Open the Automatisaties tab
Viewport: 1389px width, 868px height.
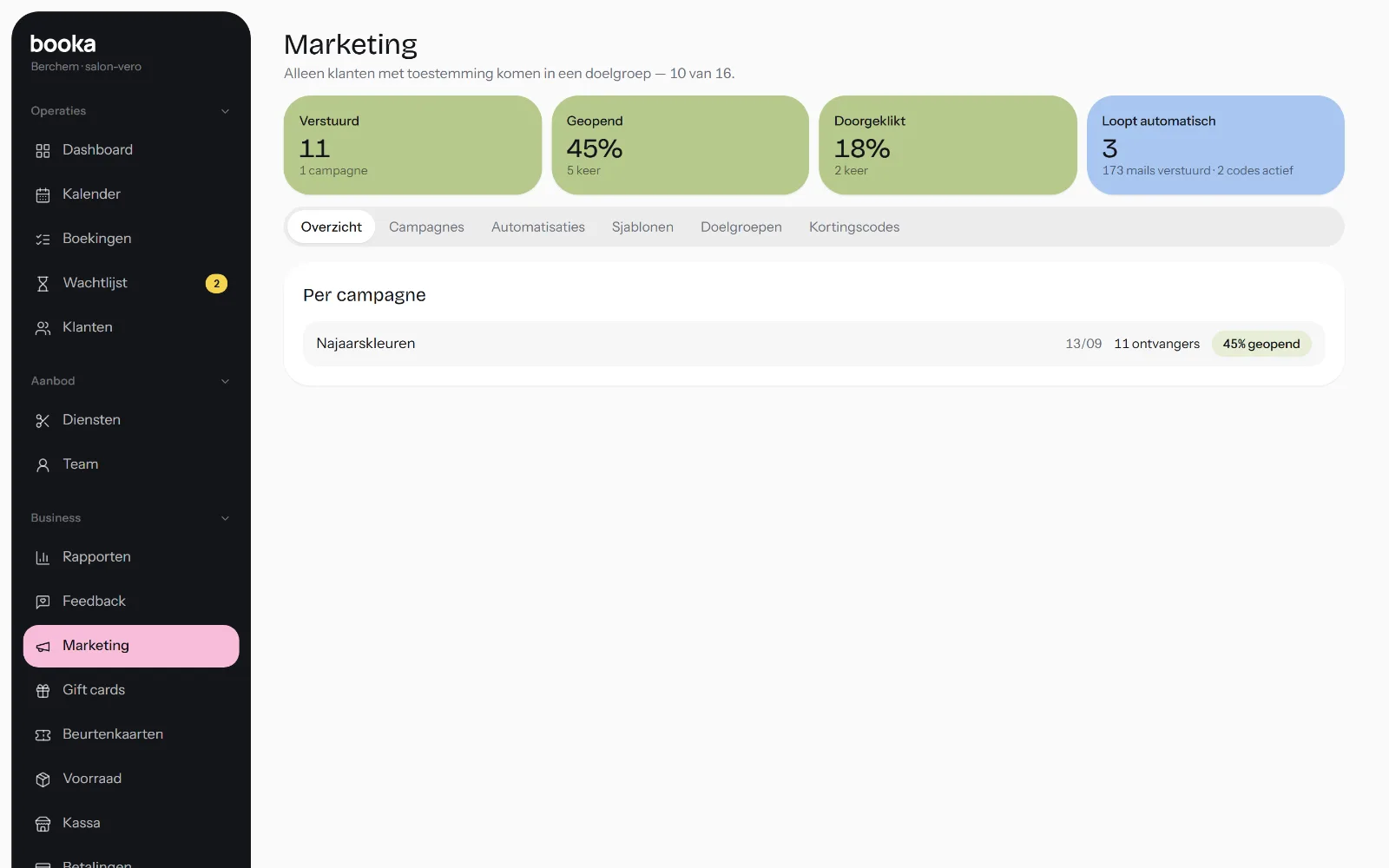click(x=538, y=227)
